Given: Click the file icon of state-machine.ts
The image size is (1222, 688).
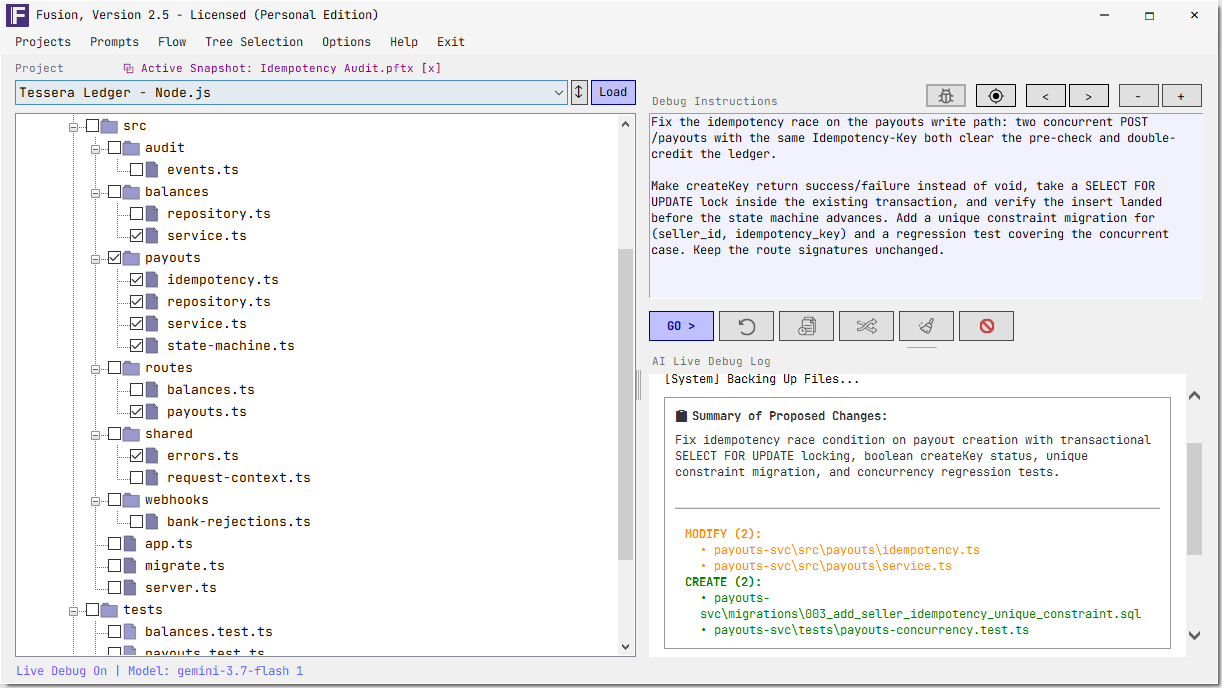Looking at the screenshot, I should click(x=152, y=346).
